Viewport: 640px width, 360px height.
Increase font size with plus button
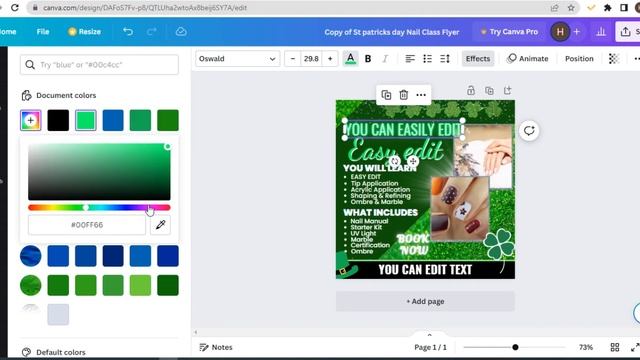tap(330, 59)
